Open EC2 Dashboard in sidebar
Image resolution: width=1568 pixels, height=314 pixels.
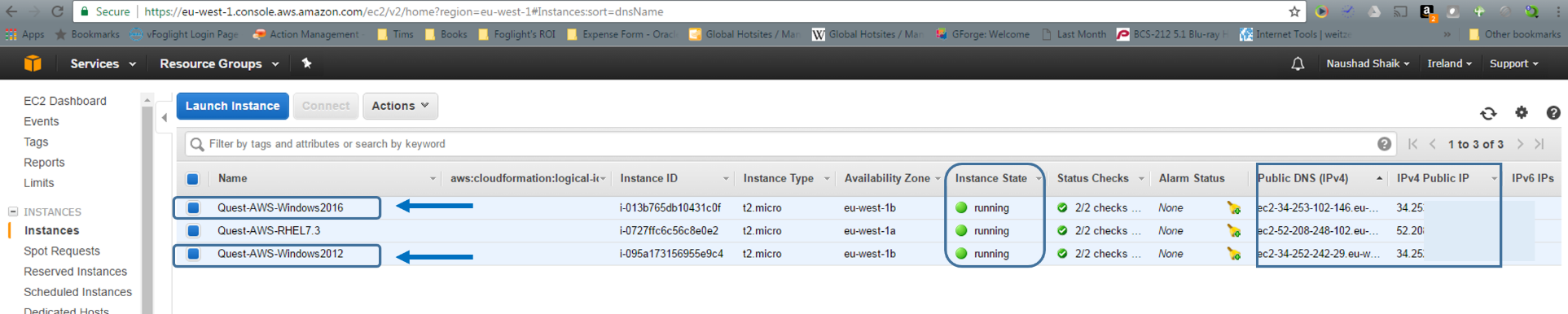click(x=65, y=101)
